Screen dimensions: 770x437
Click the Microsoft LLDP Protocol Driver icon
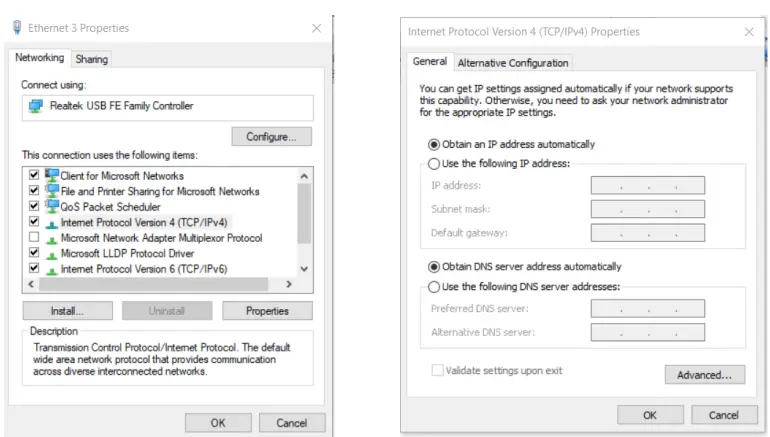tap(52, 254)
